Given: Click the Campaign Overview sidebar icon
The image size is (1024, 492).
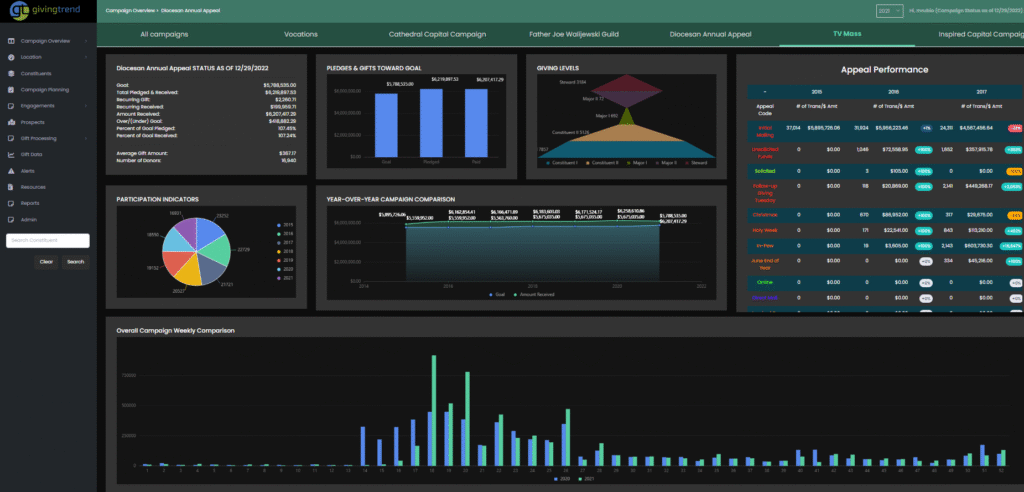Looking at the screenshot, I should pyautogui.click(x=10, y=41).
